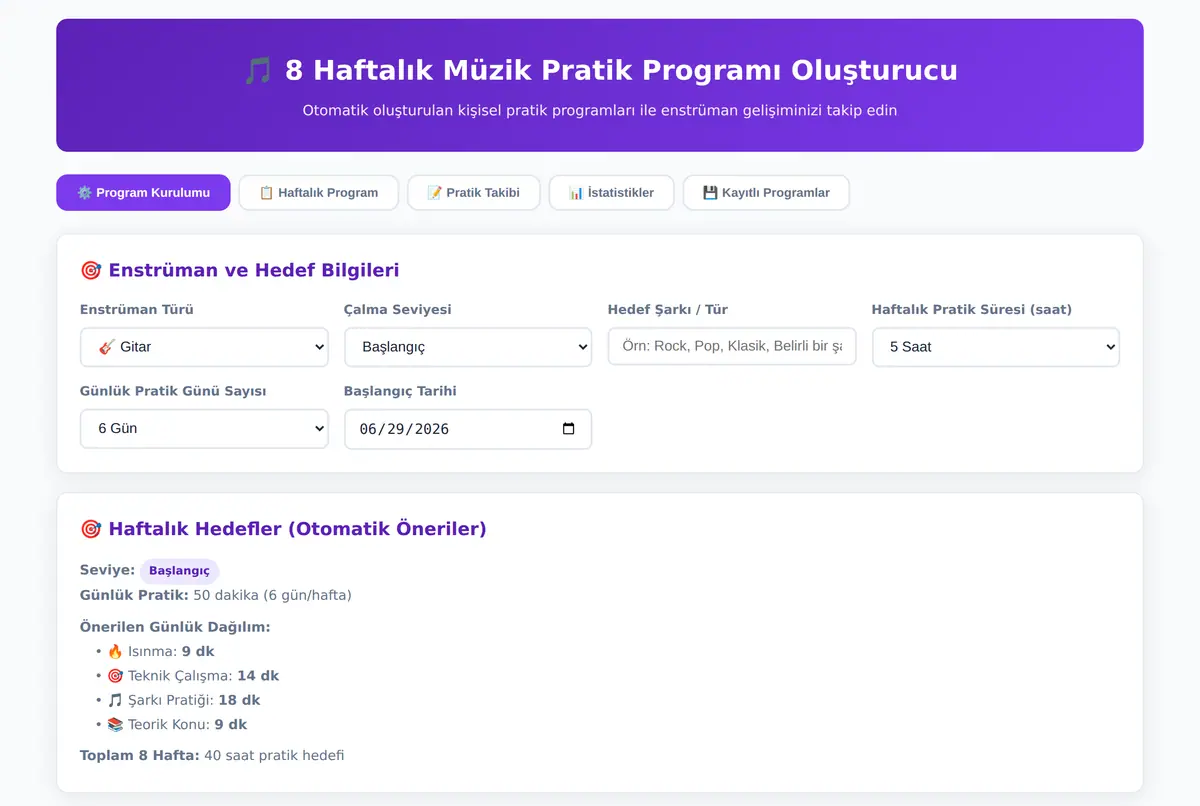
Task: Click the '50 dakika (6 gün/hafta)' text
Action: [272, 595]
